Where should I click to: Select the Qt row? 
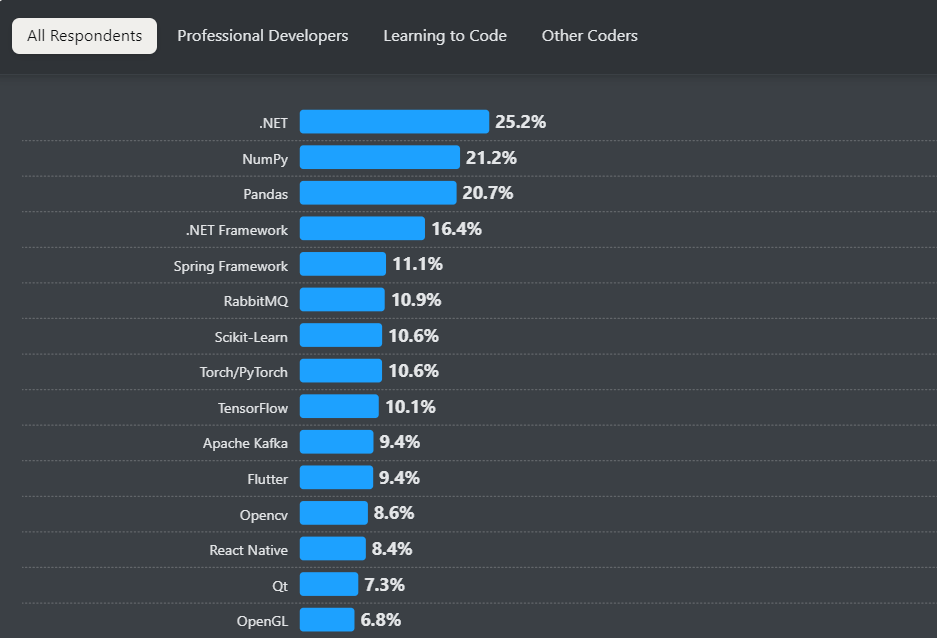[327, 585]
